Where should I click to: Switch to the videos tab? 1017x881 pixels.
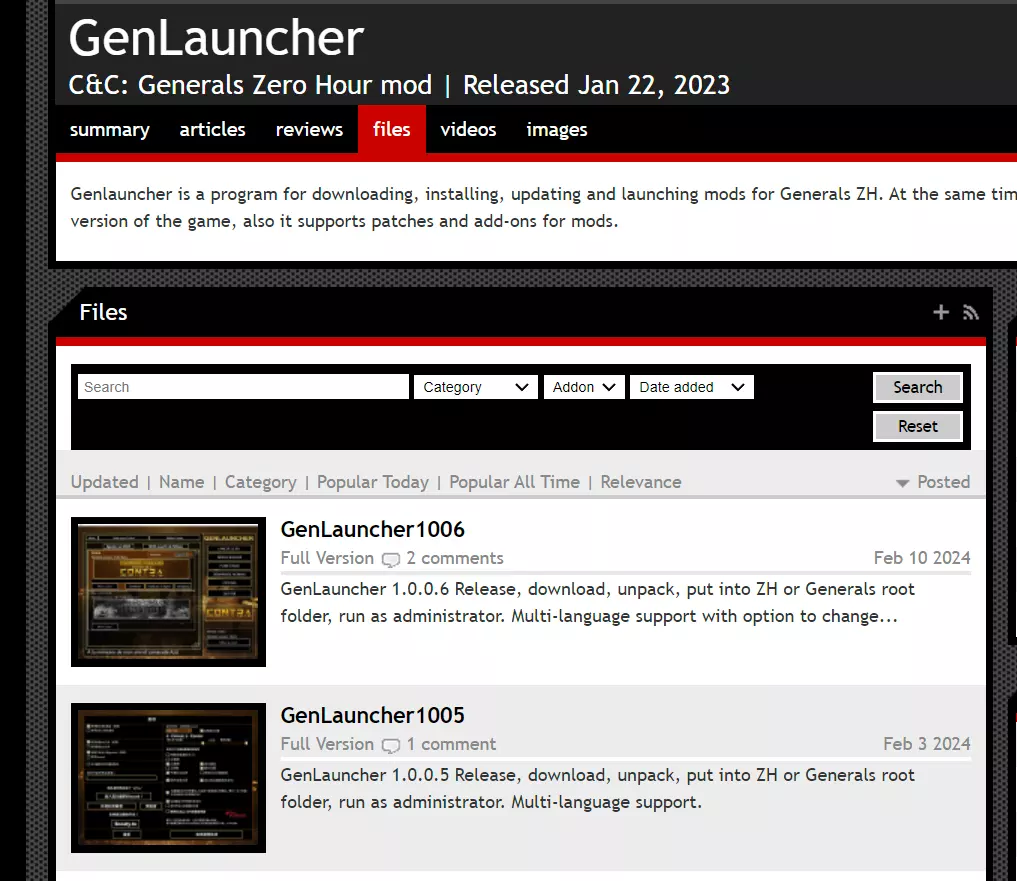468,130
